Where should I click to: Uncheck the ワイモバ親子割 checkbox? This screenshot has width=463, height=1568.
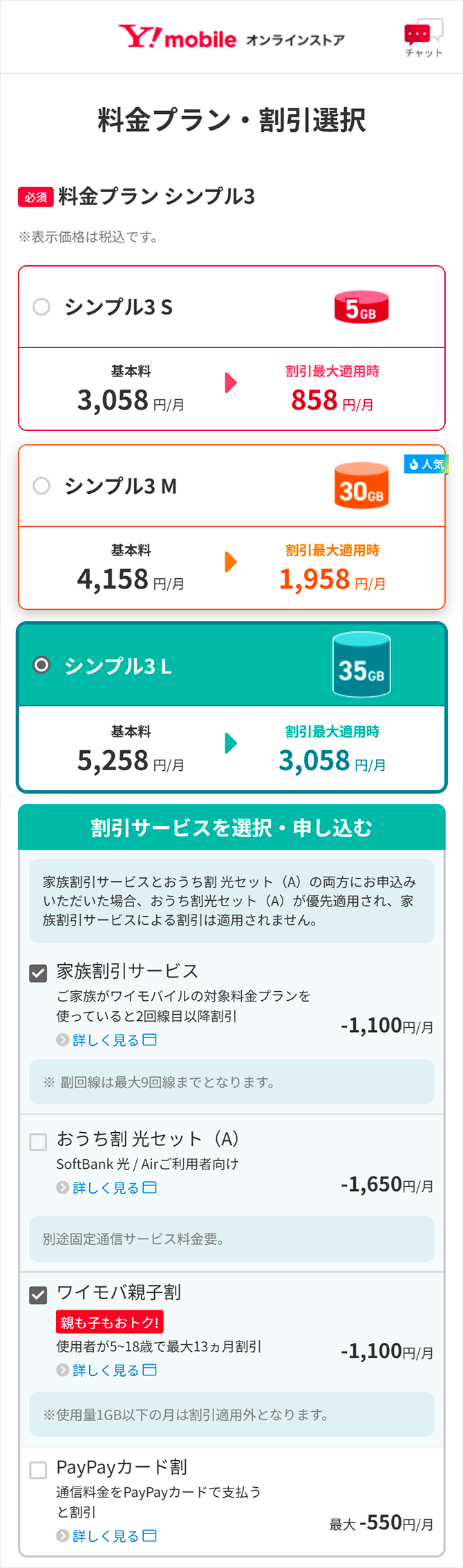(x=38, y=1295)
